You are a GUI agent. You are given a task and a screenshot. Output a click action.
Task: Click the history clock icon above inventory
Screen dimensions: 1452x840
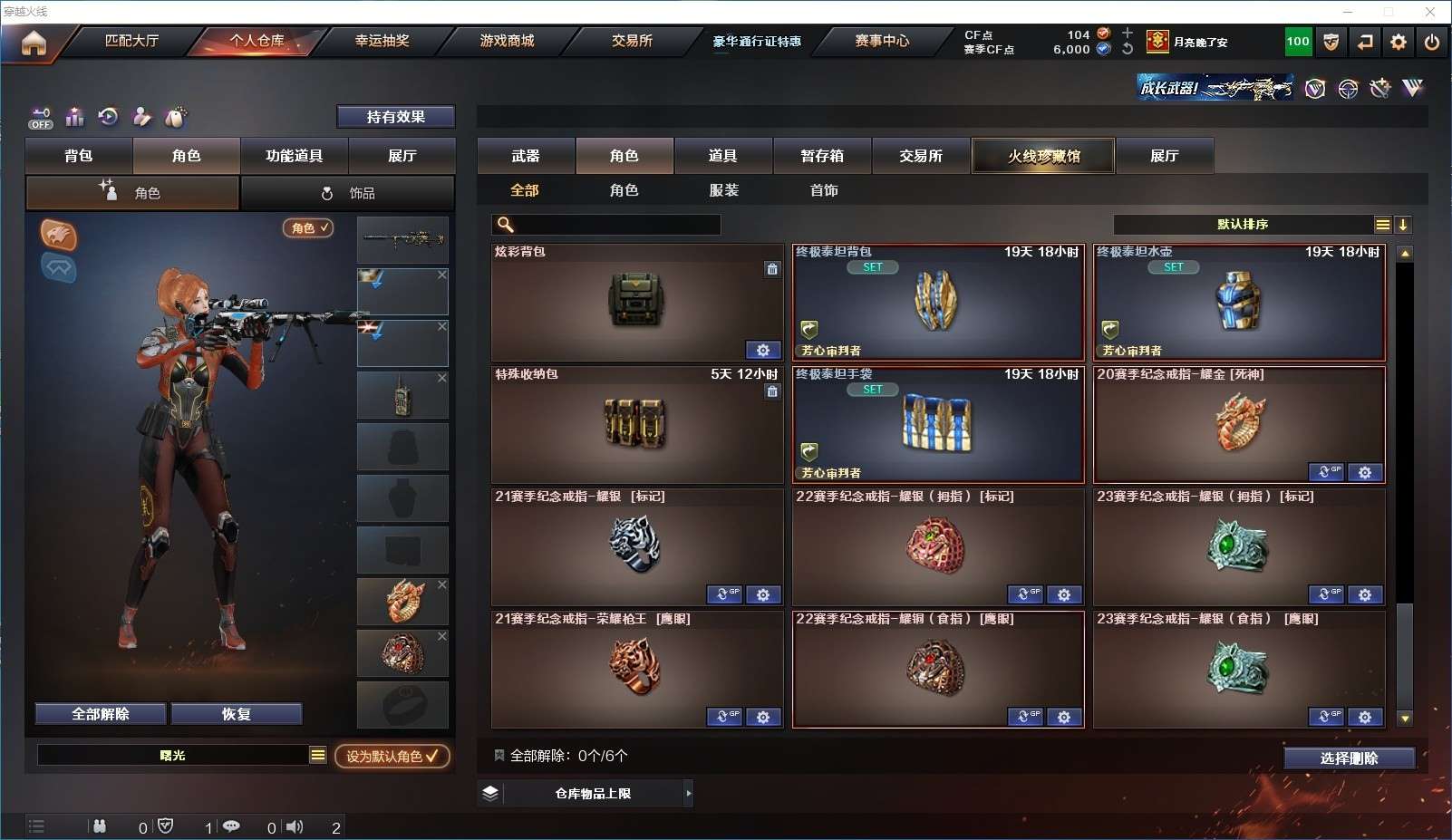pyautogui.click(x=108, y=117)
